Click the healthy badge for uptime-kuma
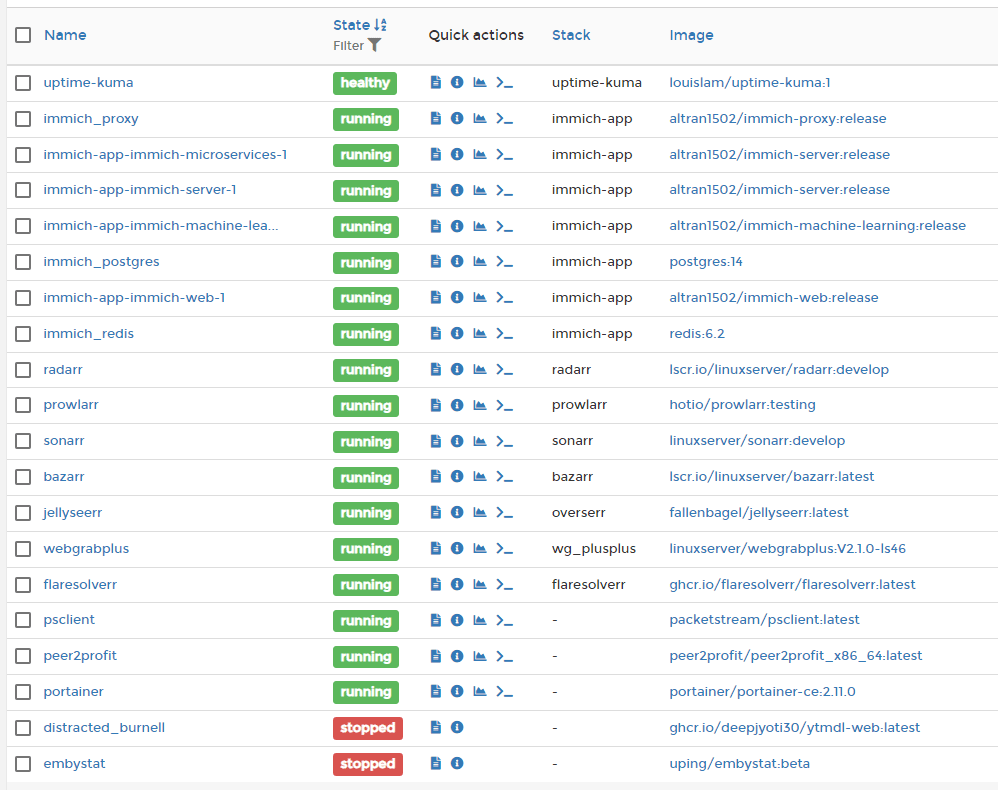The width and height of the screenshot is (998, 790). 365,83
